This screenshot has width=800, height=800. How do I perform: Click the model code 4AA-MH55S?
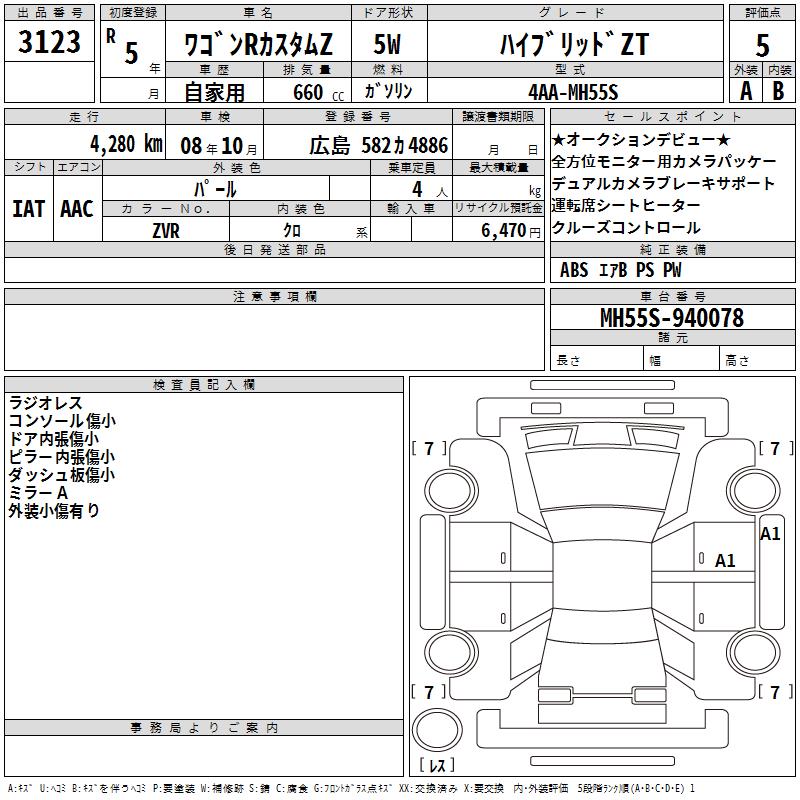(573, 92)
